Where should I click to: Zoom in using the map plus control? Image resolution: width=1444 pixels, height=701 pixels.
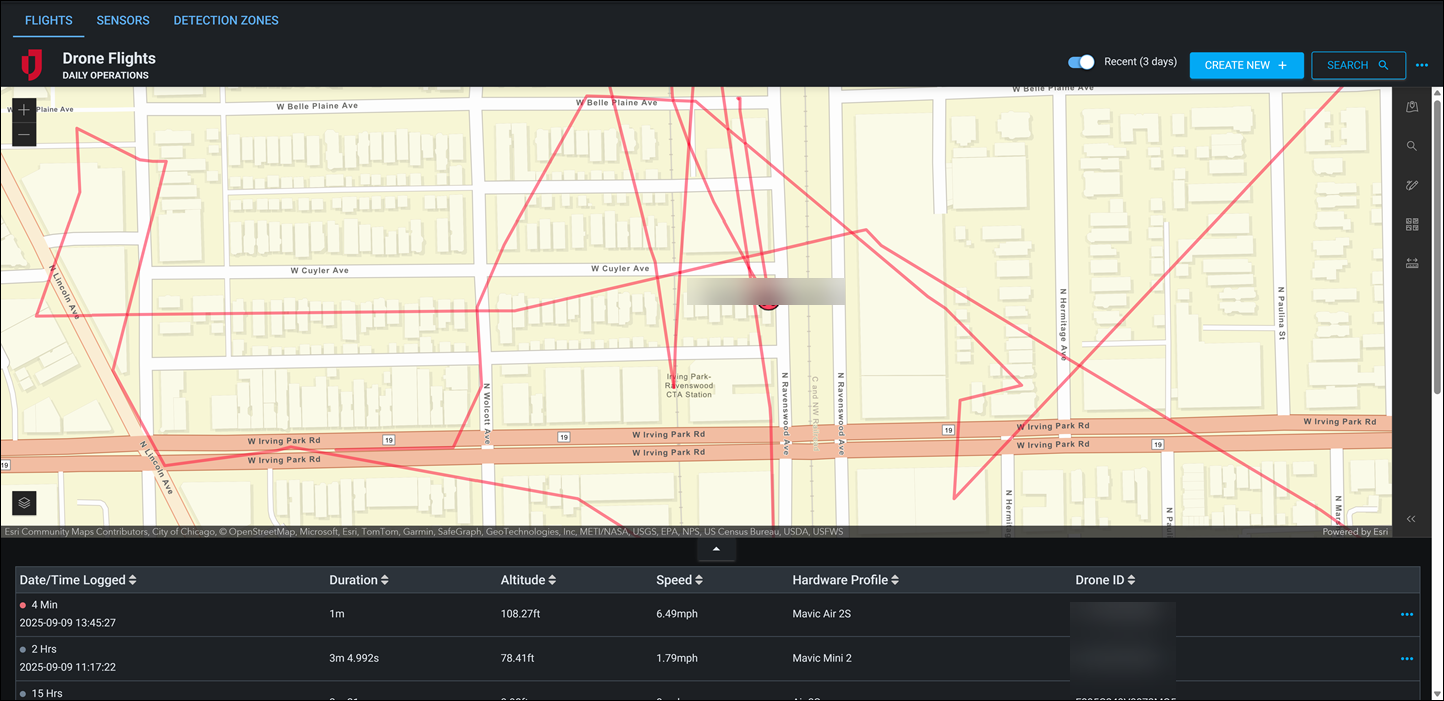23,110
